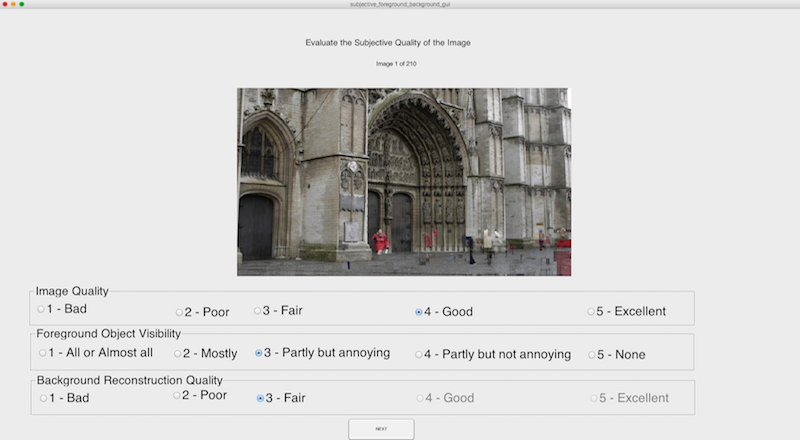The image size is (800, 440).
Task: Rate Background Reconstruction Quality '1 - Bad'
Action: [43, 398]
